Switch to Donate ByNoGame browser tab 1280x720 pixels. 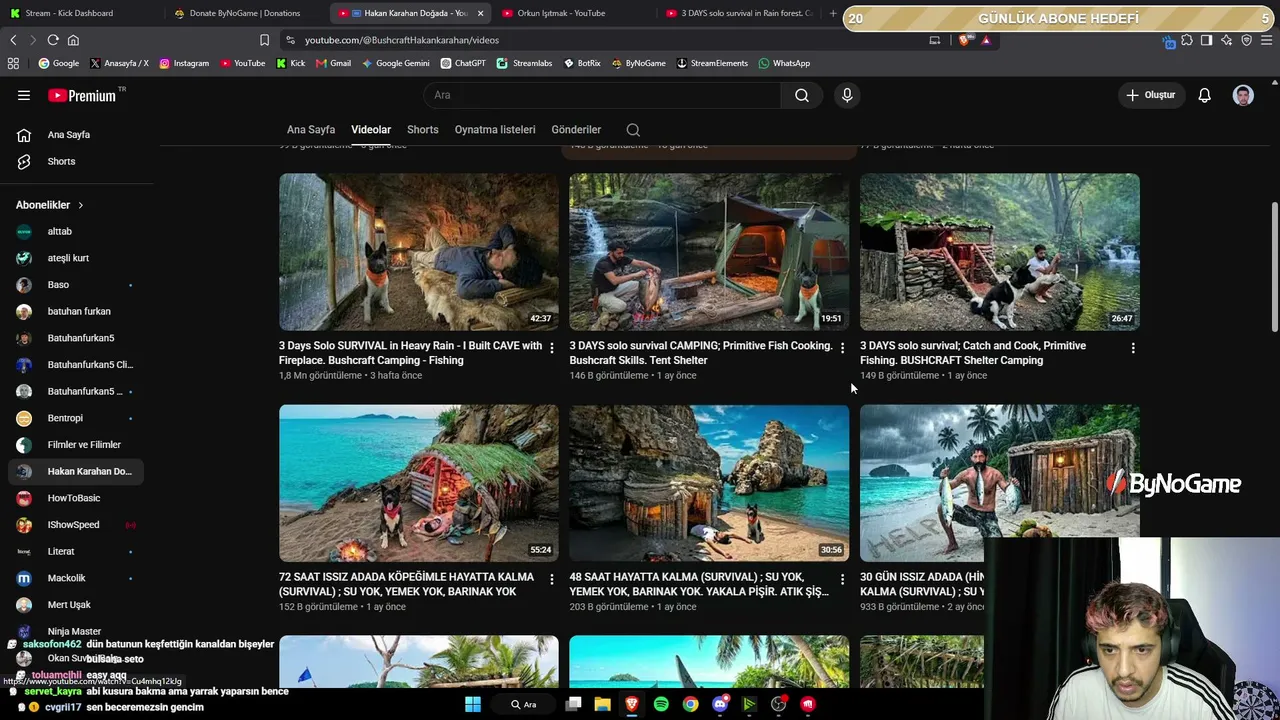click(247, 13)
